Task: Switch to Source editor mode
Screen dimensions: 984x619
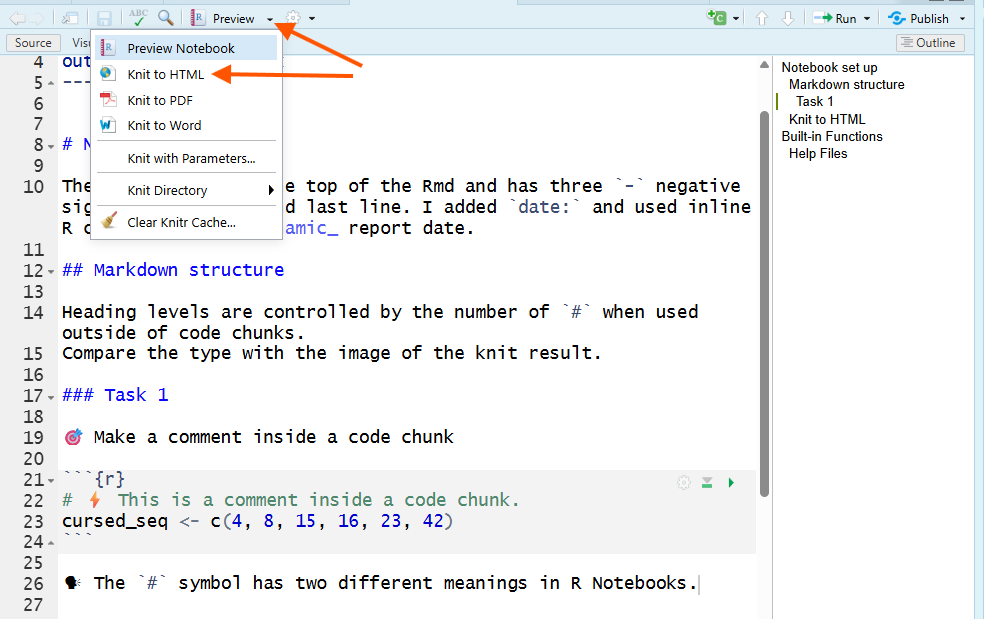Action: (x=33, y=43)
